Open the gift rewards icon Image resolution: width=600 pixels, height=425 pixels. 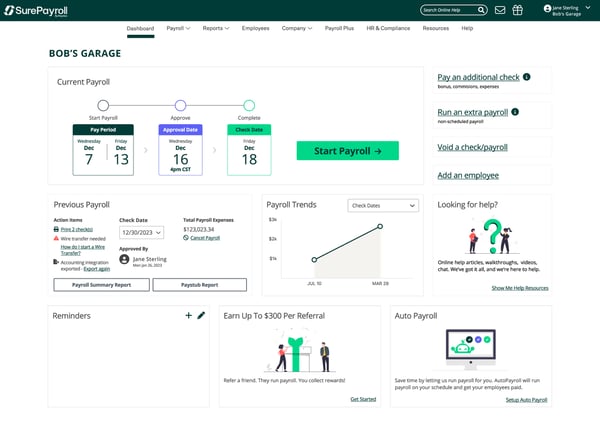pyautogui.click(x=517, y=10)
